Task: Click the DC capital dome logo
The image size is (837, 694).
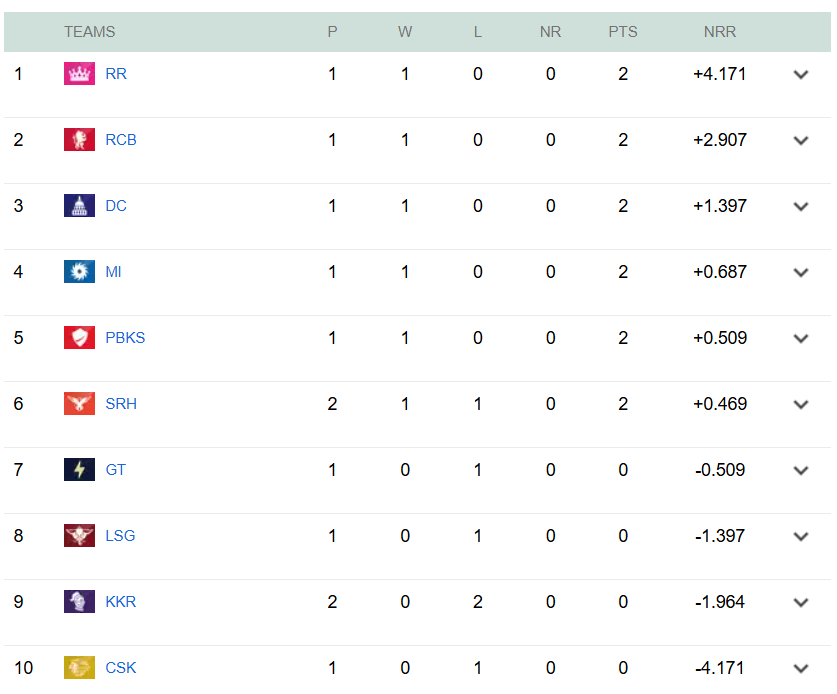Action: [x=80, y=205]
